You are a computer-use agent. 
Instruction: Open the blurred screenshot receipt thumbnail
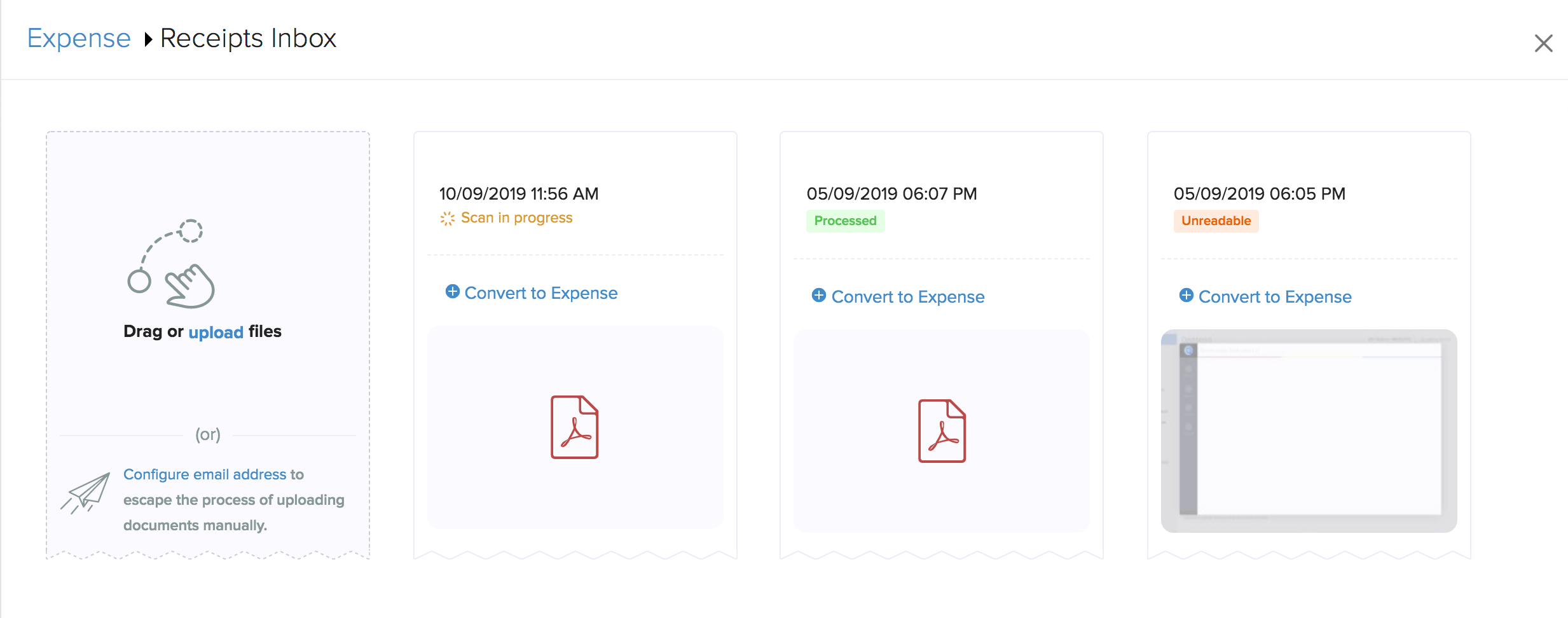1309,431
